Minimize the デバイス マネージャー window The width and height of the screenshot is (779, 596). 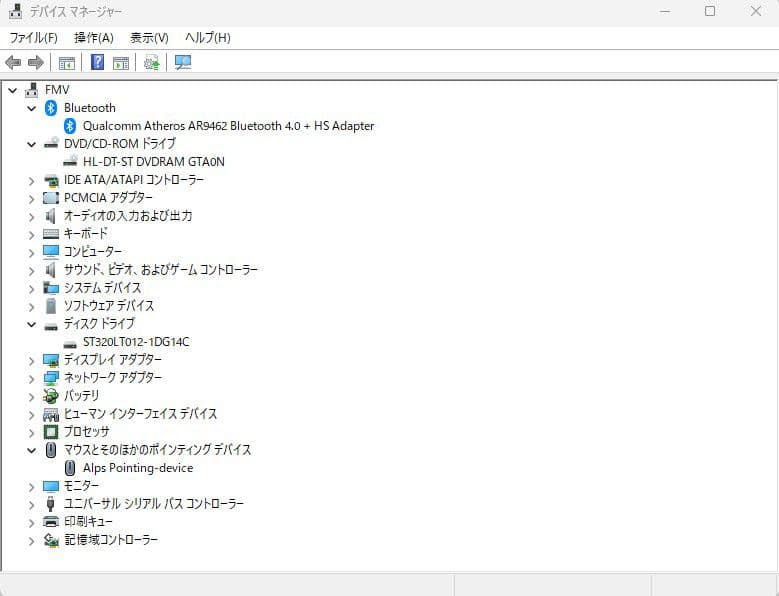[x=665, y=11]
